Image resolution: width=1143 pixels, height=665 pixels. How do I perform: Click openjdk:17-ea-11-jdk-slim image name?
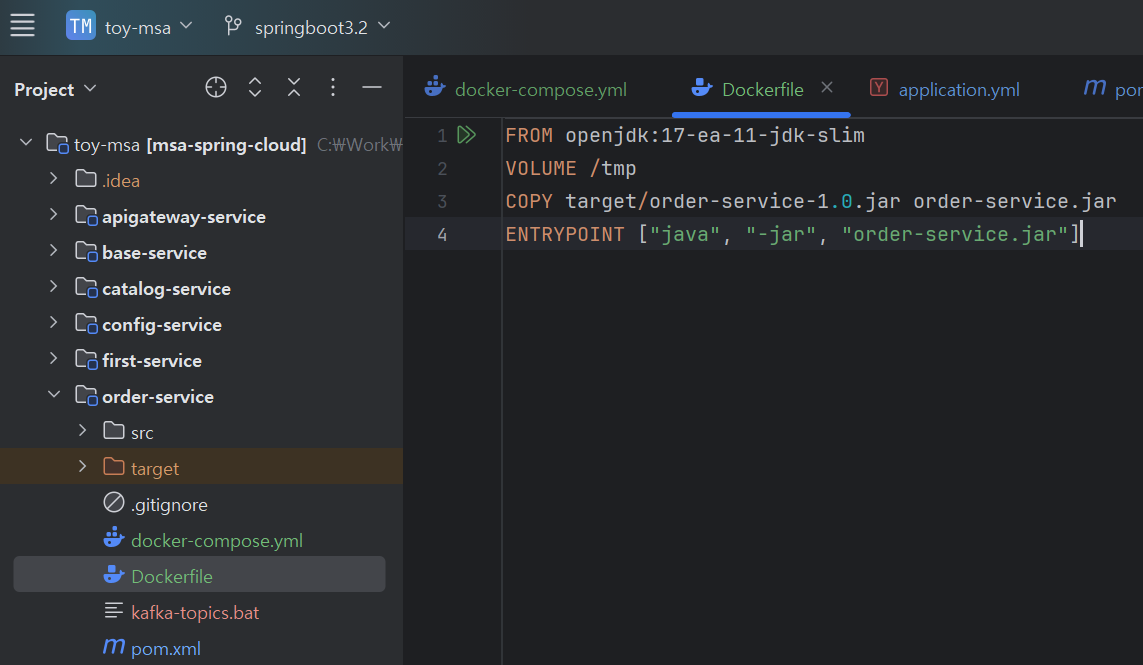(715, 135)
